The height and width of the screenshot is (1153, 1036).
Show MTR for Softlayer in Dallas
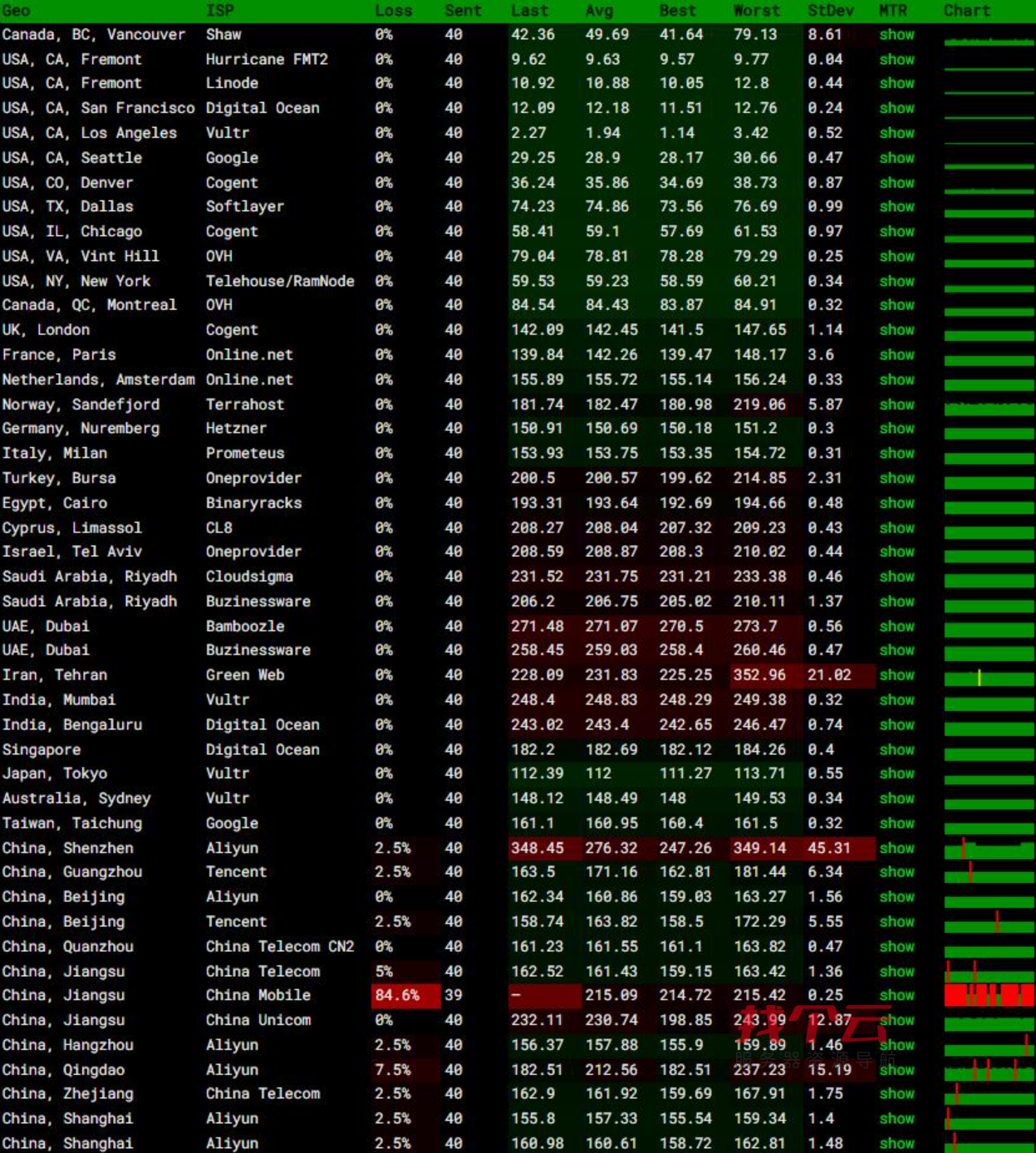[x=896, y=207]
